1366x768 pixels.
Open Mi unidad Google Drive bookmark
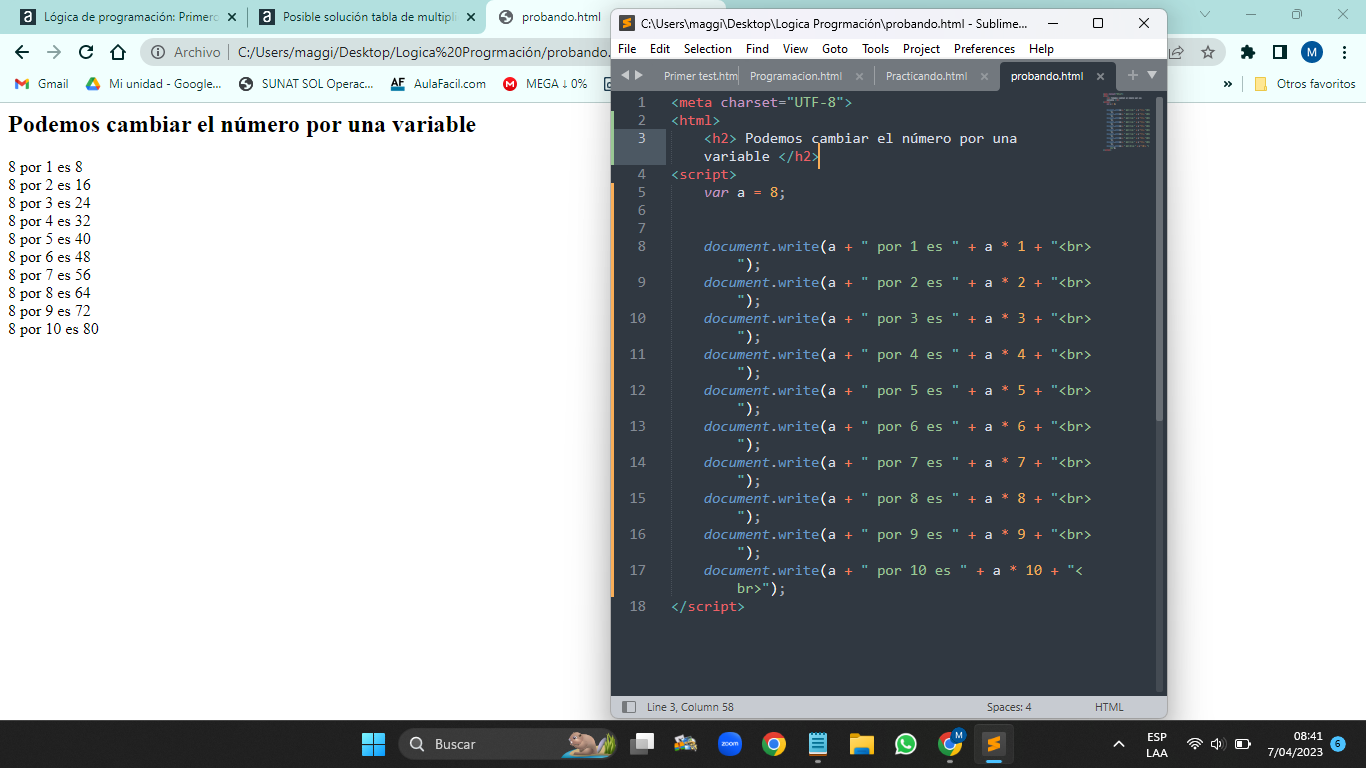(153, 84)
